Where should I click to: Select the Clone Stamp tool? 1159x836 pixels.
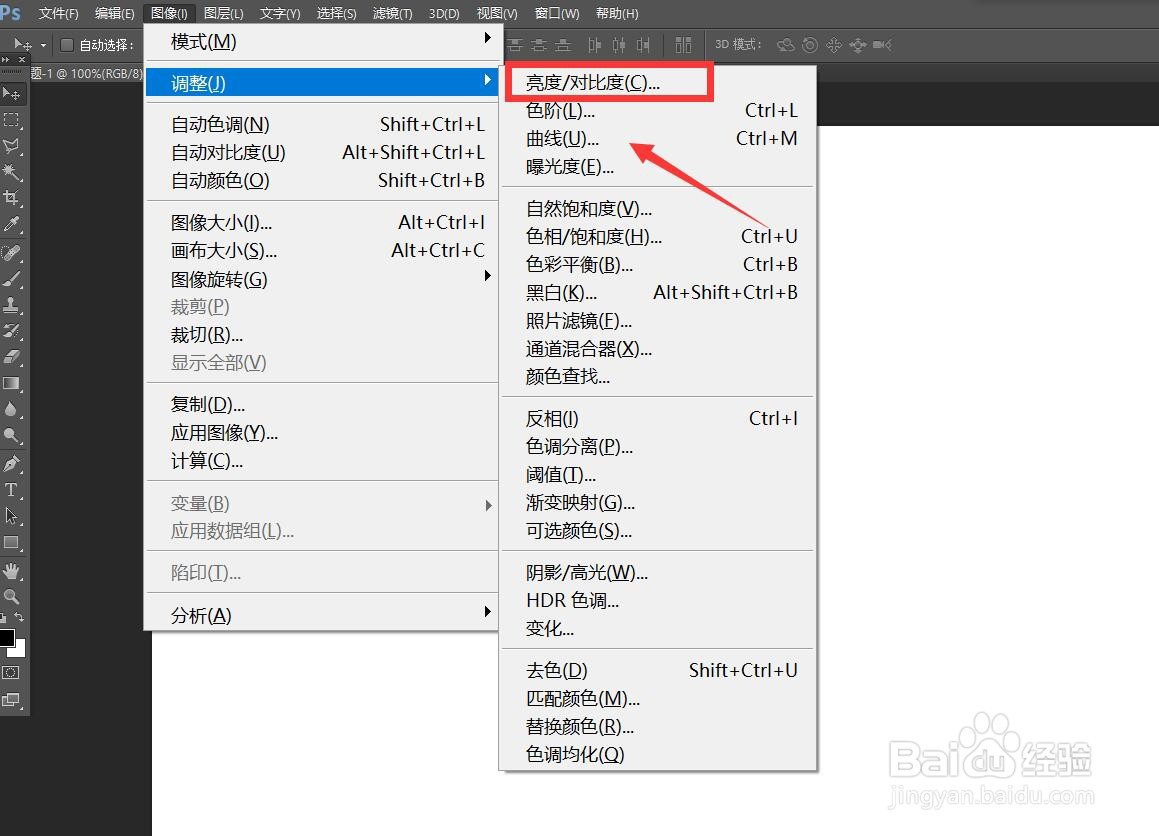[x=12, y=305]
